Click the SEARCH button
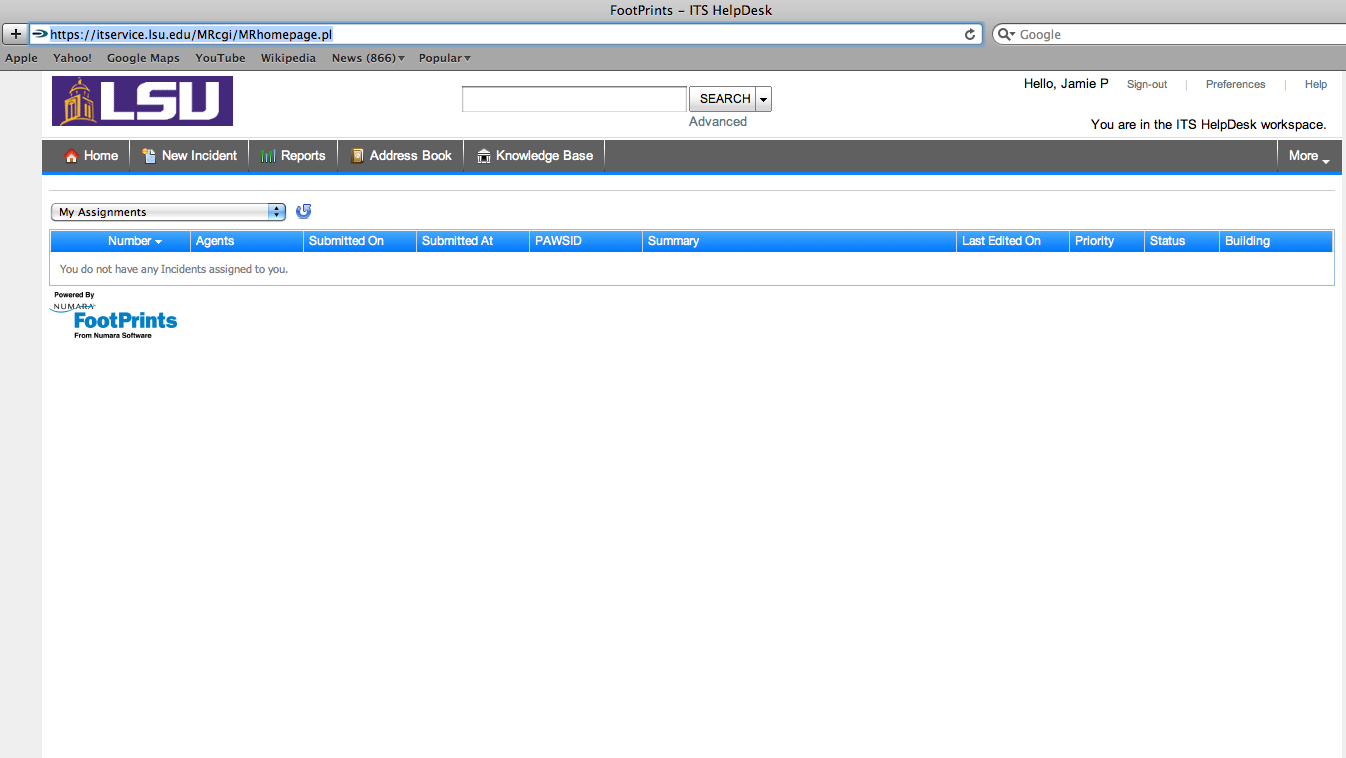The height and width of the screenshot is (758, 1346). click(x=725, y=99)
